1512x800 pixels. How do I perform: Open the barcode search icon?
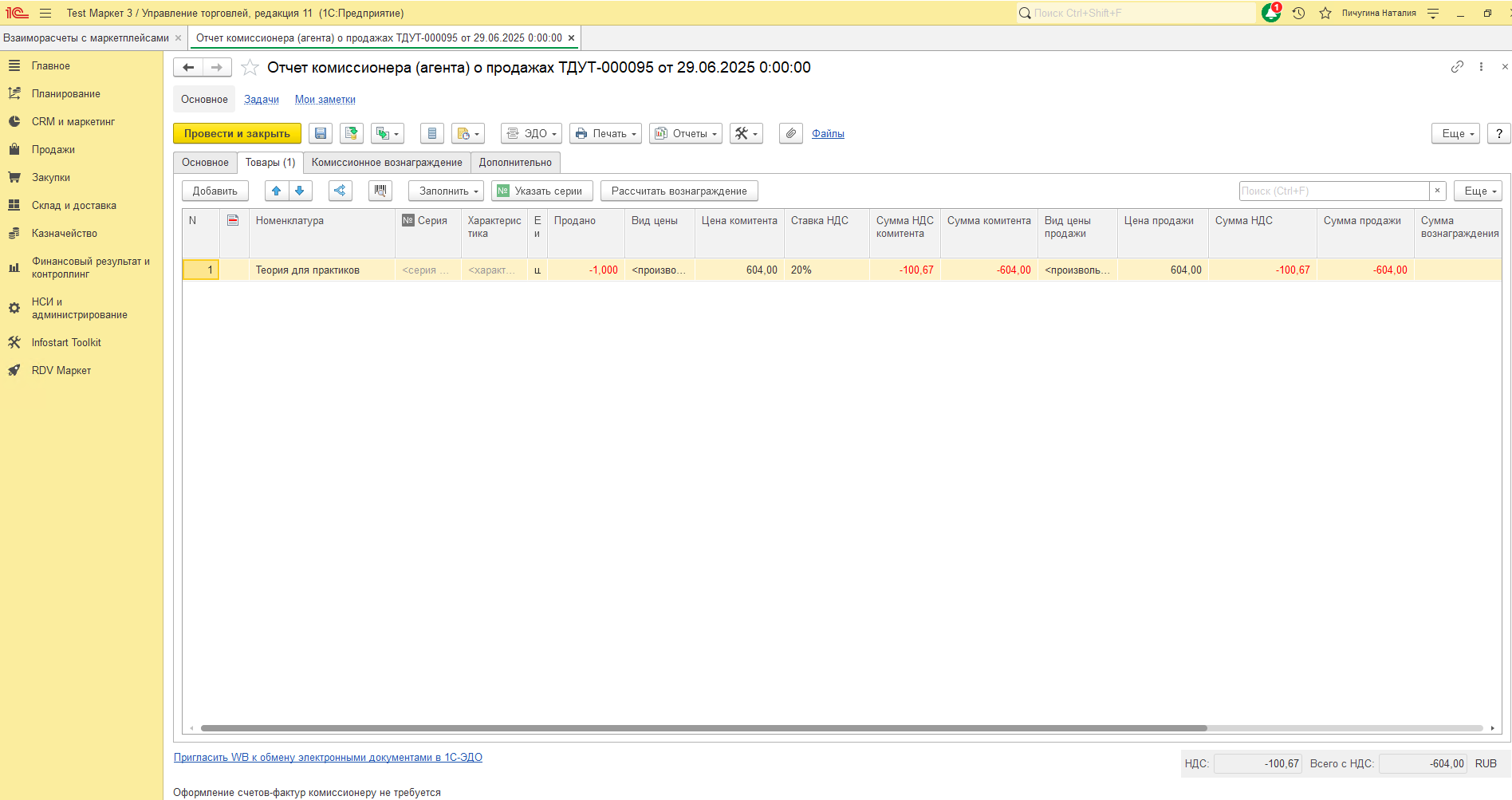coord(380,191)
